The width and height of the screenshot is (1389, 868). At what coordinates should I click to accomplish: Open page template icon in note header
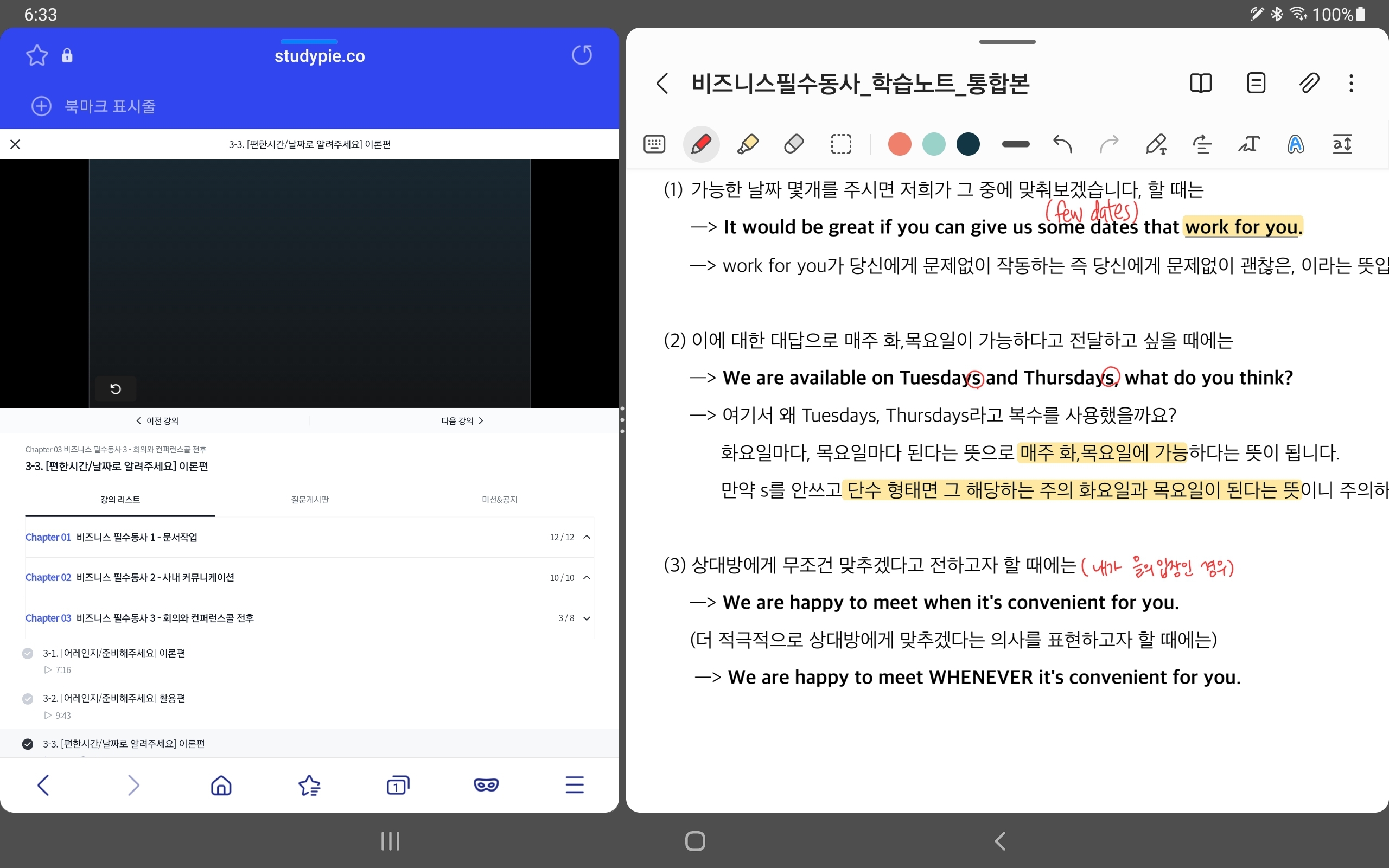pos(1256,83)
